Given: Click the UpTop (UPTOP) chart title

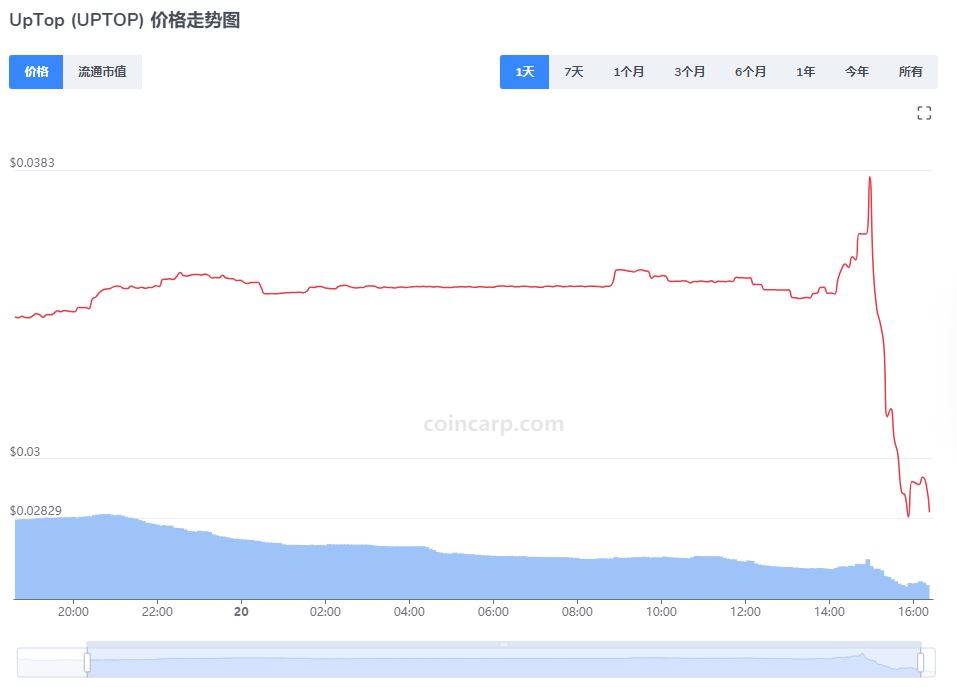Looking at the screenshot, I should 125,20.
